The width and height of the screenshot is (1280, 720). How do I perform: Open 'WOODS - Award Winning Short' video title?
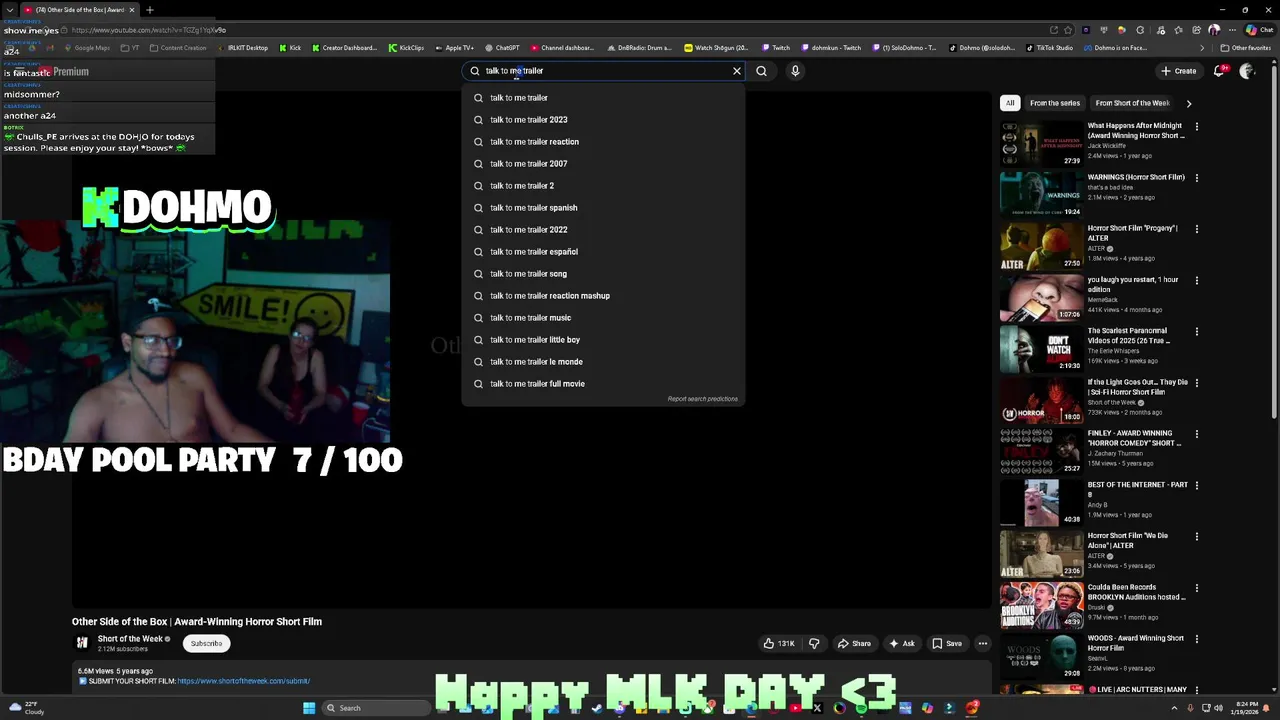[1136, 643]
